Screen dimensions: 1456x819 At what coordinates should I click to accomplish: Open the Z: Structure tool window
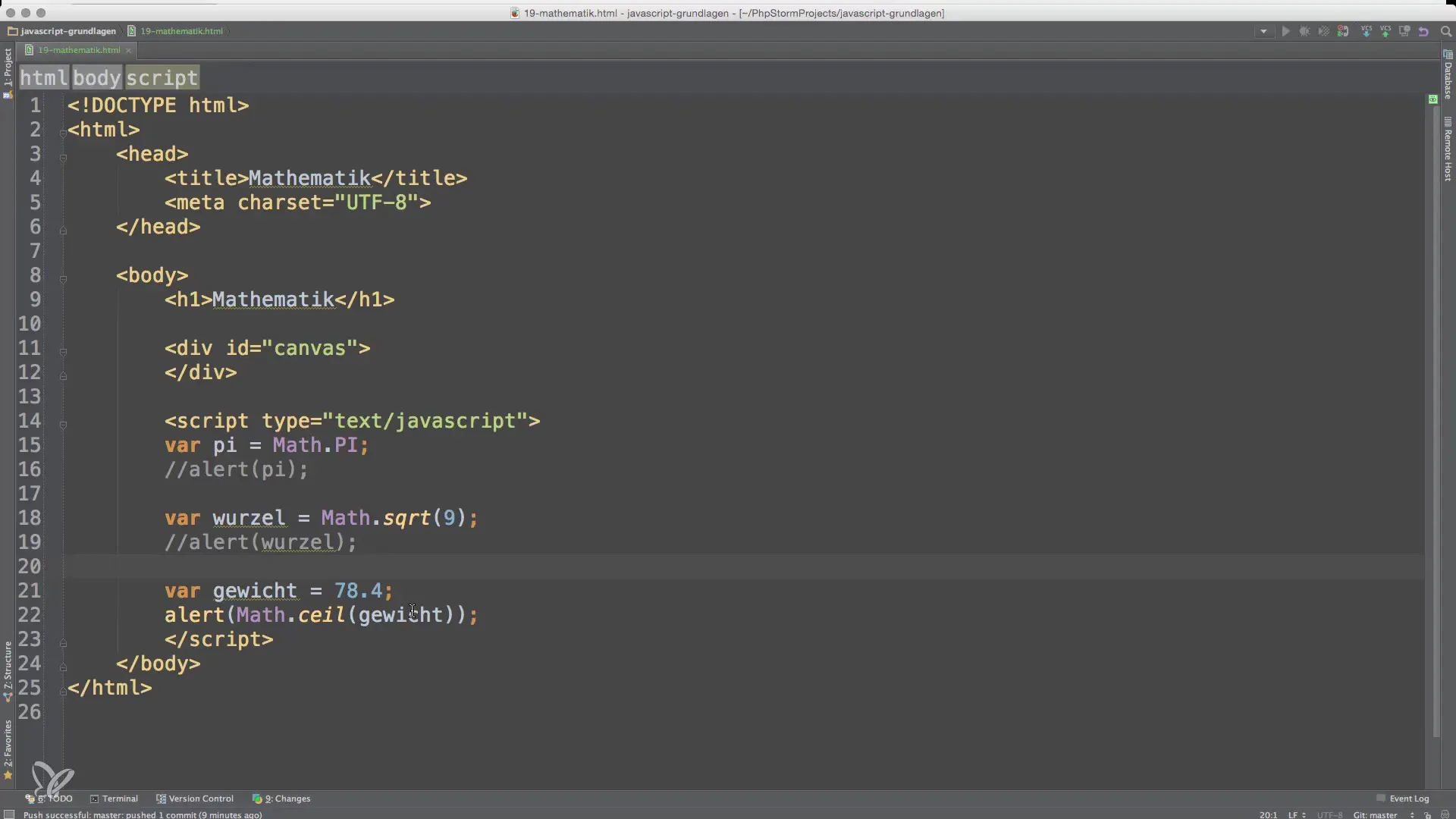coord(8,670)
